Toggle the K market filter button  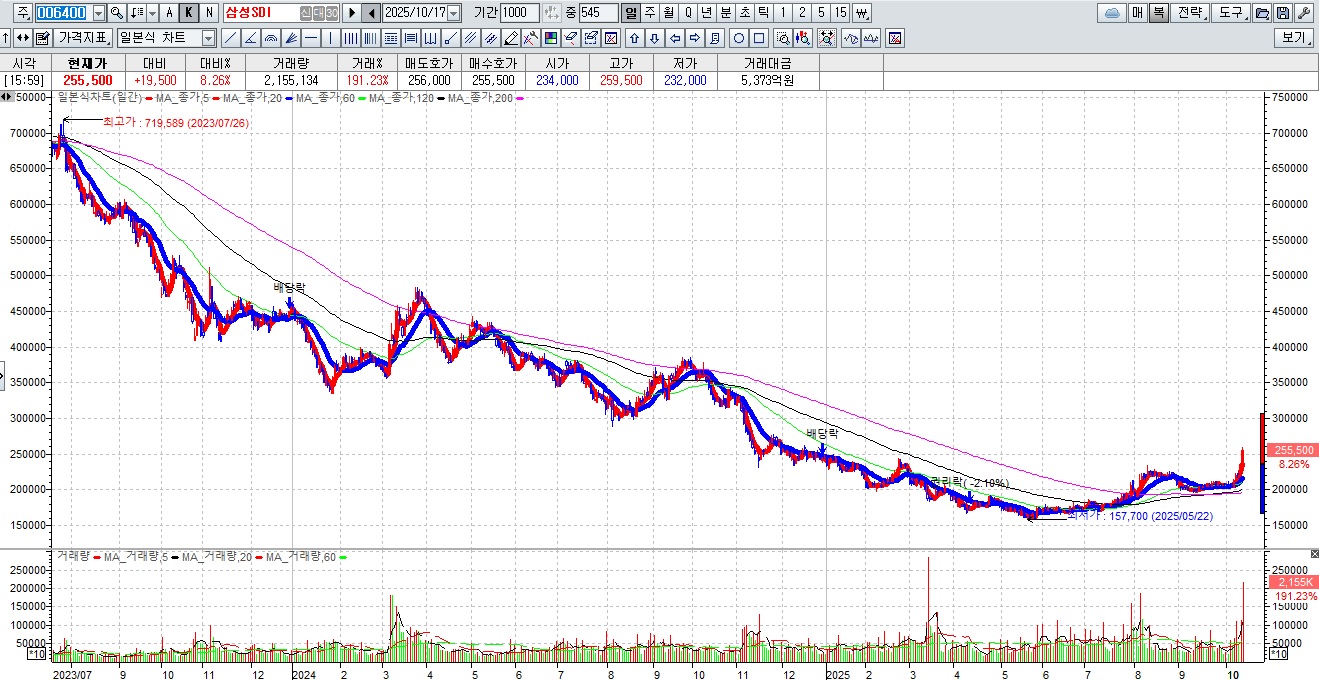[188, 13]
